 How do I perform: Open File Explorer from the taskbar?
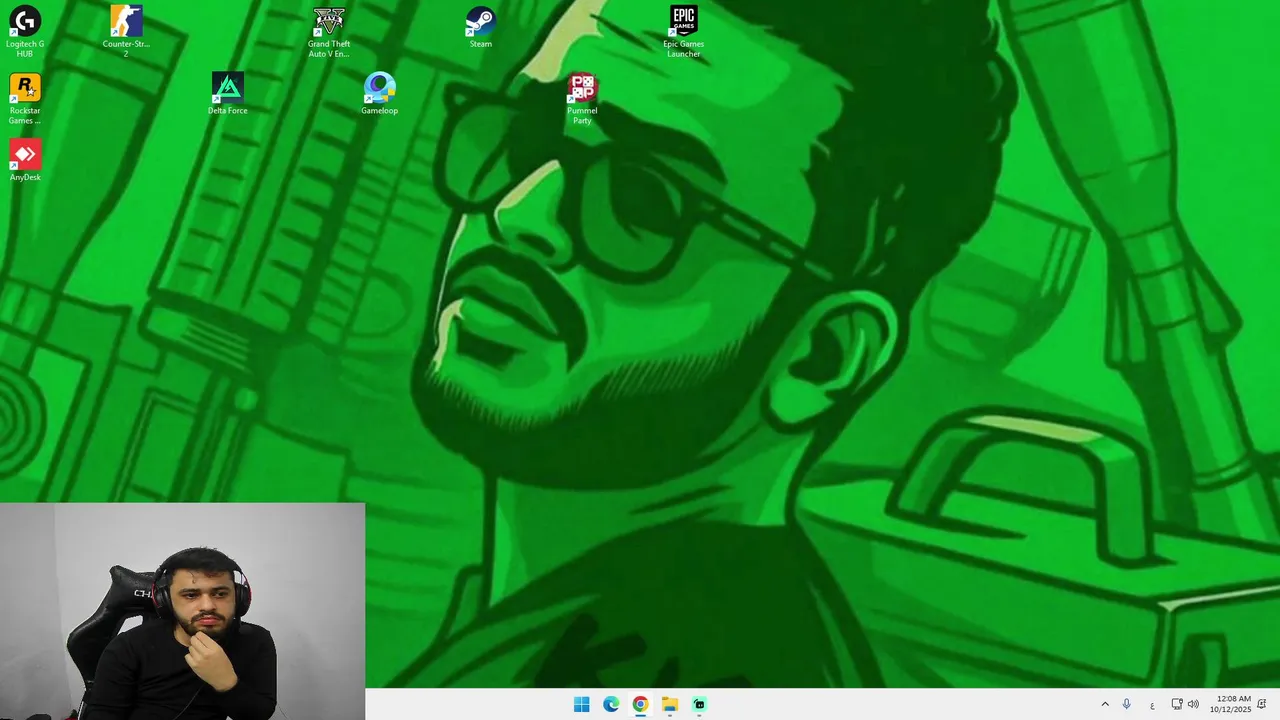[x=670, y=704]
